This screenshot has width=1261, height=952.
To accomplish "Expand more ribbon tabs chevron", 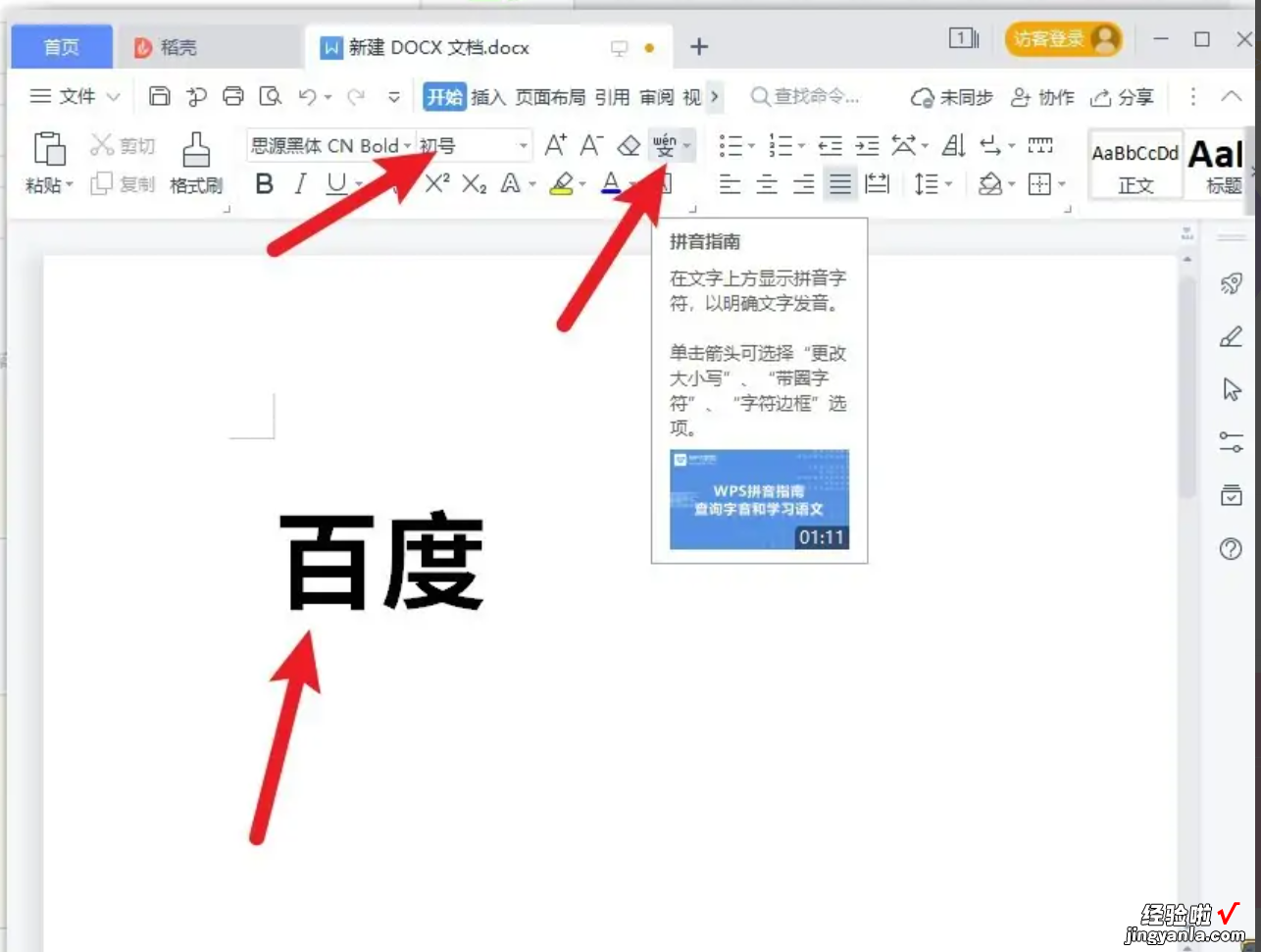I will 715,96.
